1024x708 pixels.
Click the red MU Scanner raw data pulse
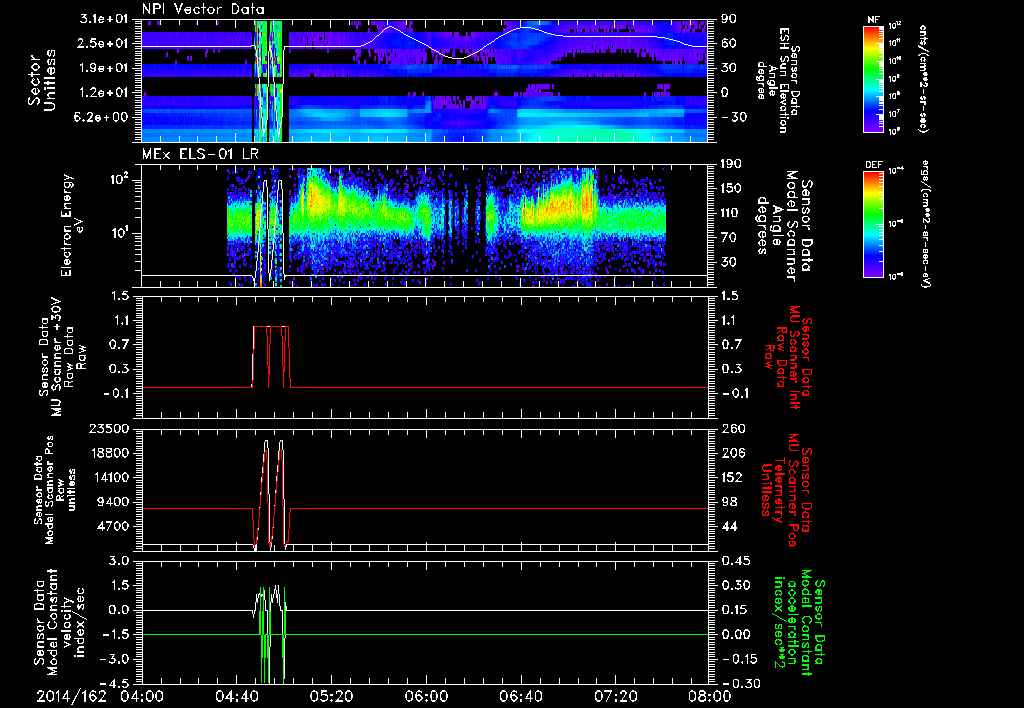[271, 357]
